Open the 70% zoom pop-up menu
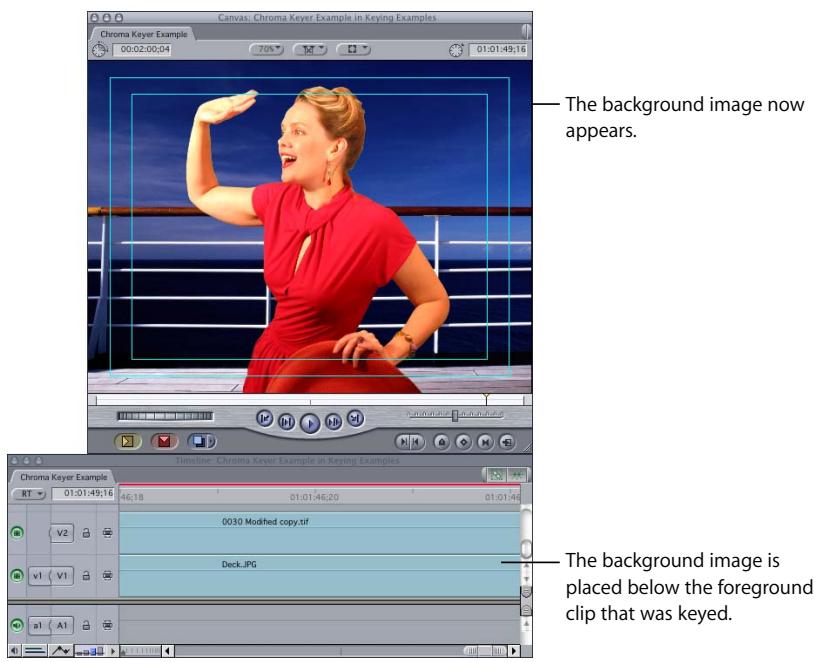The height and width of the screenshot is (662, 818). click(x=267, y=49)
